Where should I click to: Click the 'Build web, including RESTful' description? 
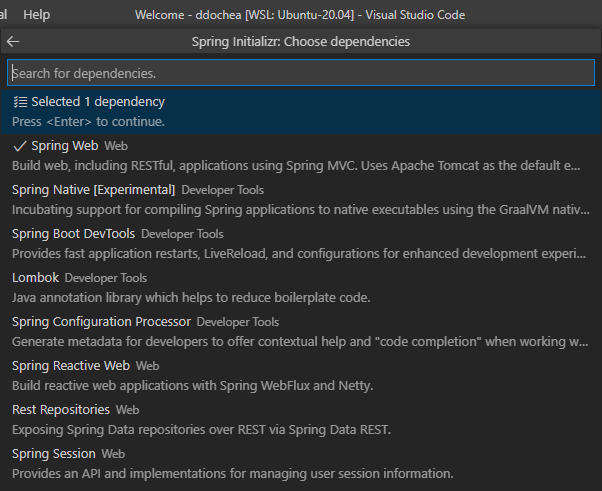296,166
